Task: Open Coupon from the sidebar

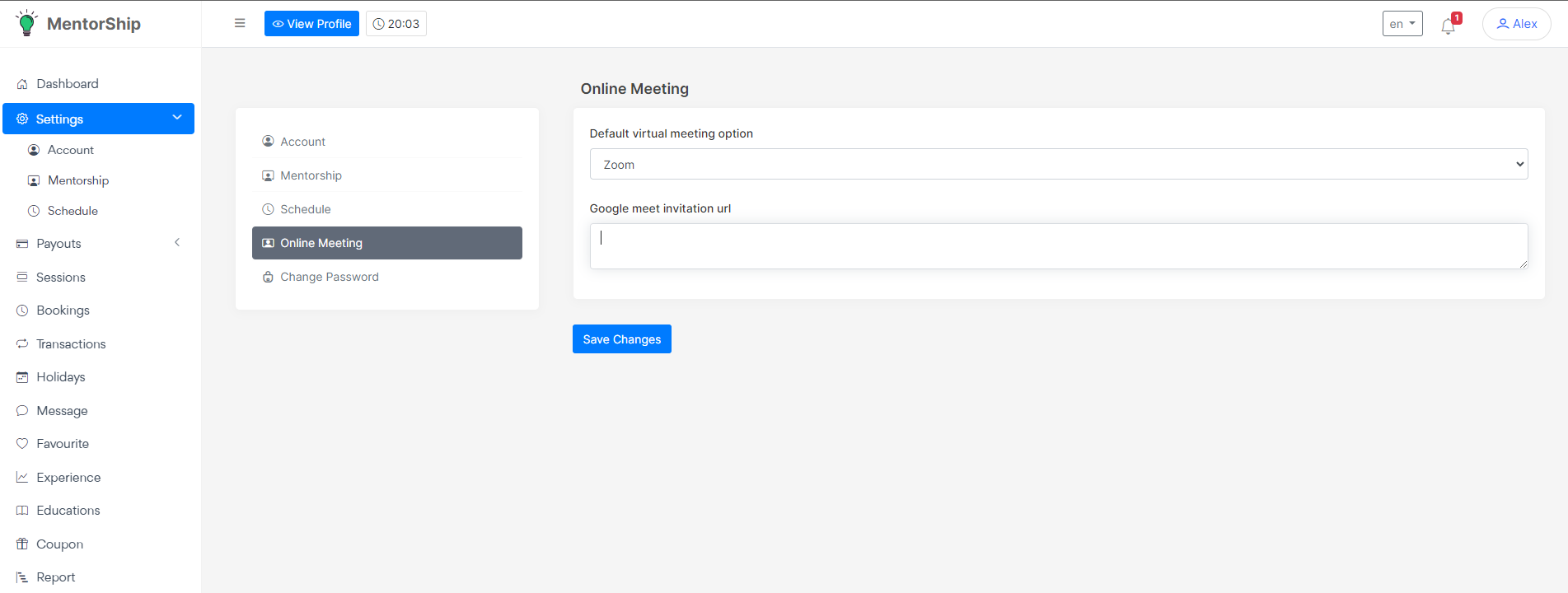Action: tap(59, 544)
